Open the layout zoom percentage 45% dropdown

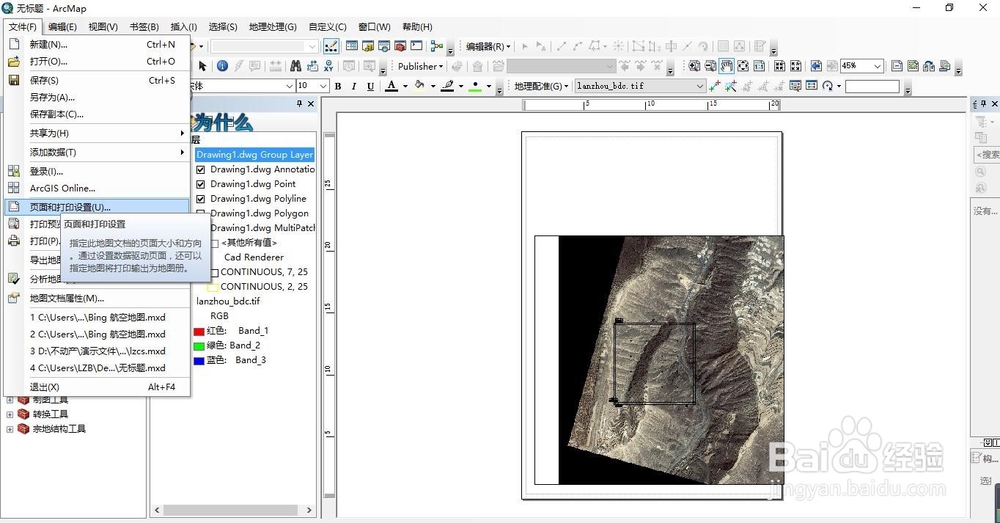click(x=878, y=66)
